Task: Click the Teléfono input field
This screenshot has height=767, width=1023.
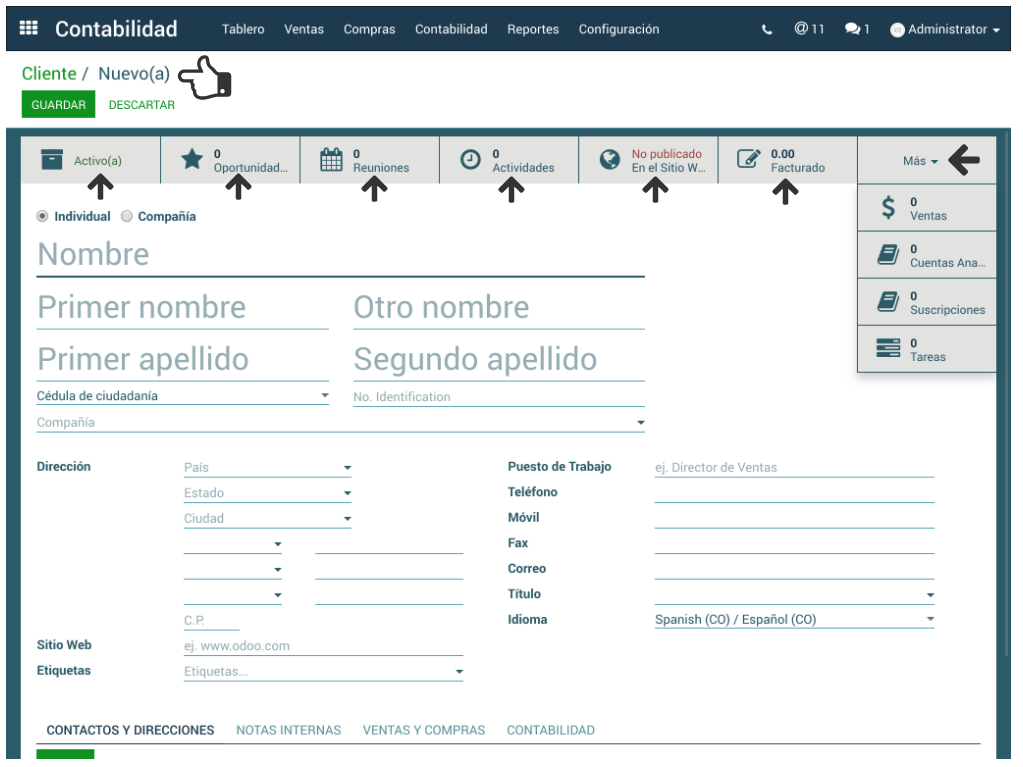Action: 794,492
